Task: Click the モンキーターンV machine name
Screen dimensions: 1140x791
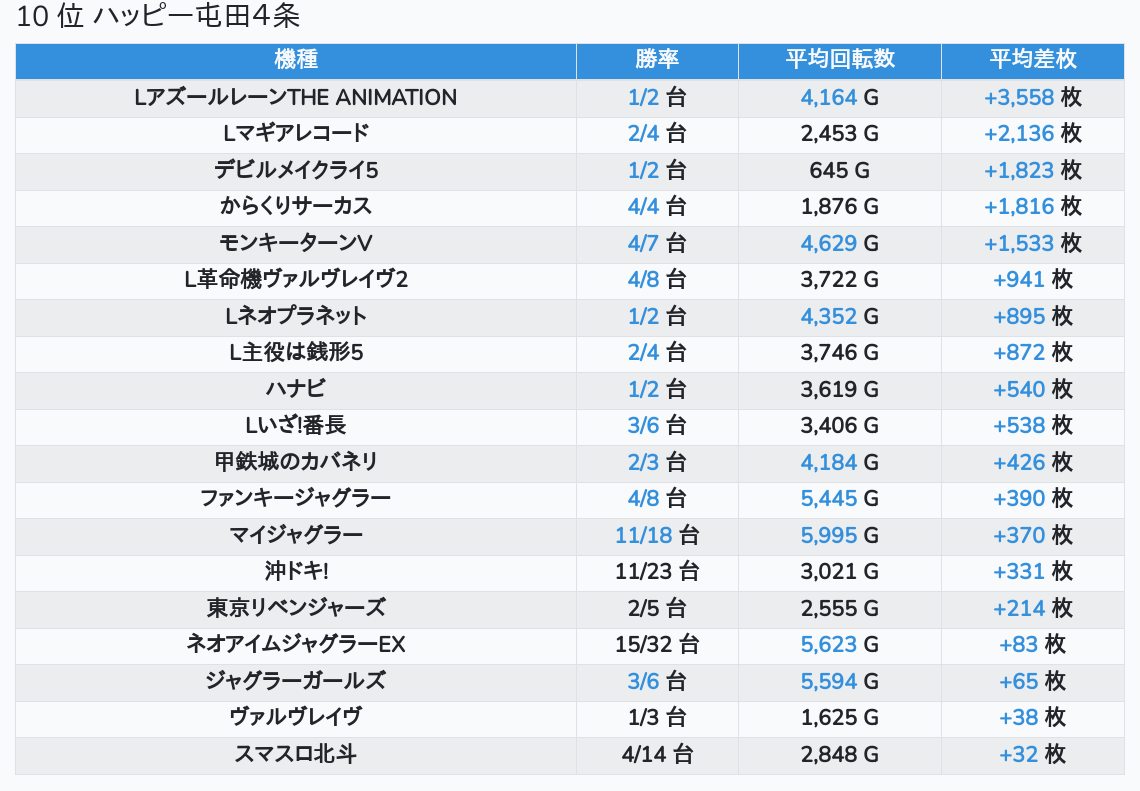Action: 296,243
